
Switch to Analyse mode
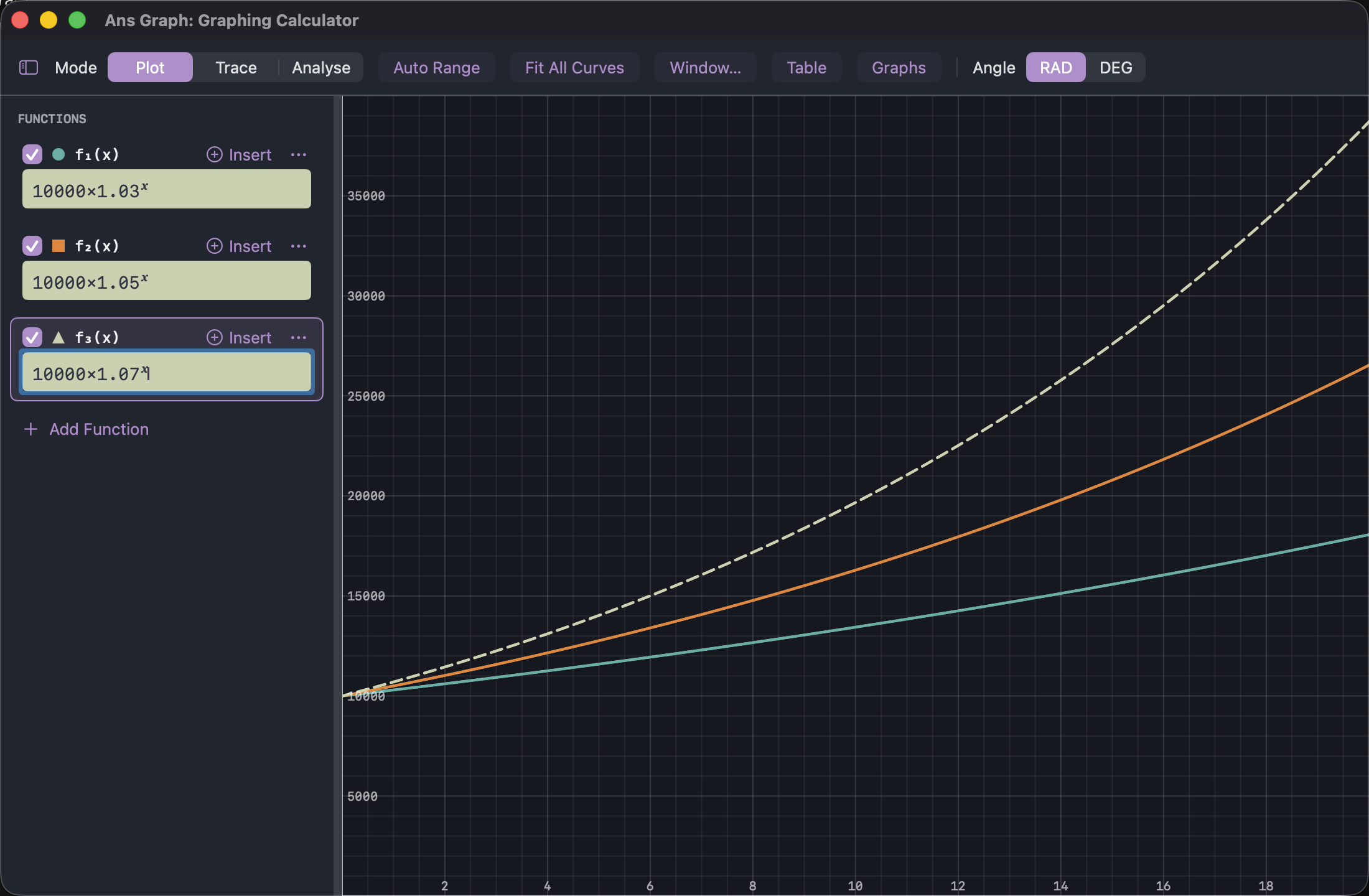point(321,67)
